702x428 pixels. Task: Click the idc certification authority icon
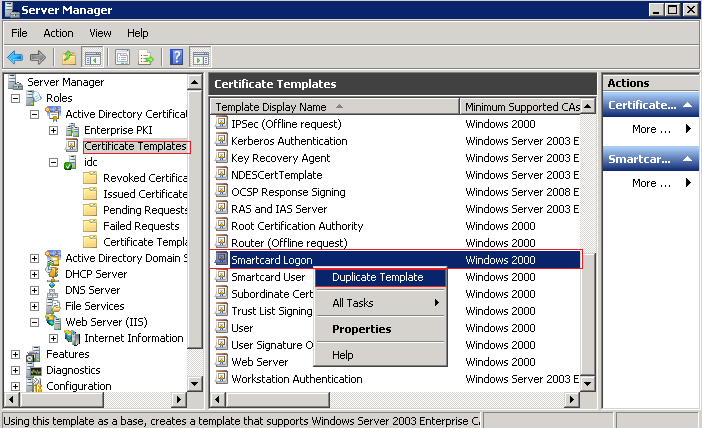click(x=70, y=162)
